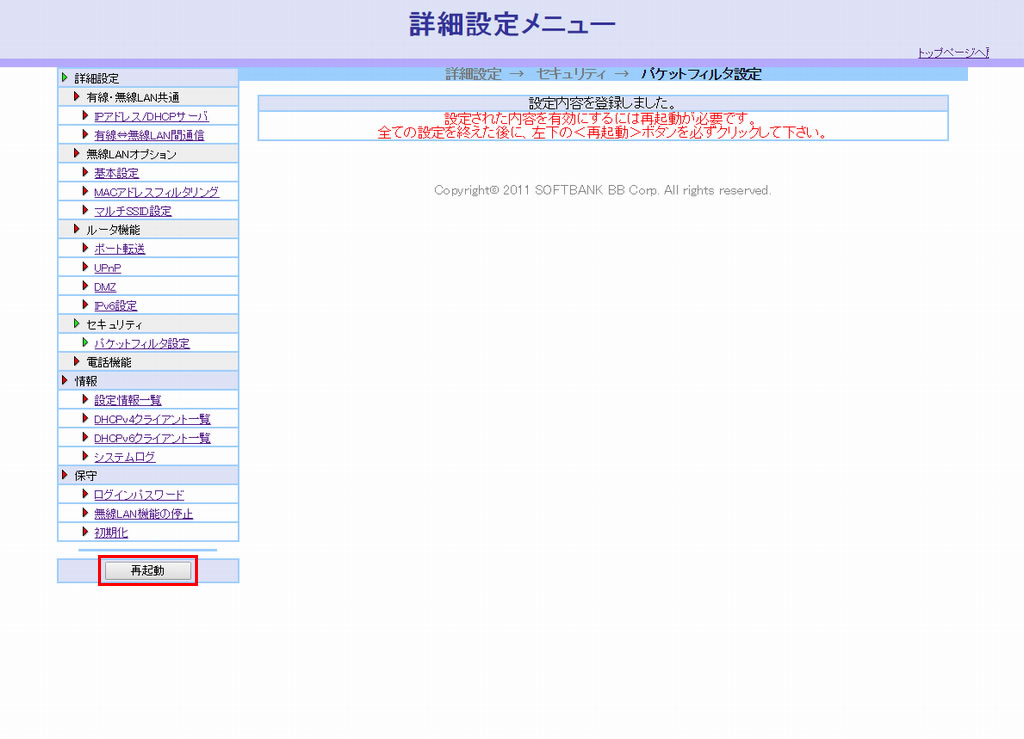This screenshot has width=1024, height=739.
Task: Open 基本設定 under wireless LAN options
Action: pyautogui.click(x=116, y=173)
